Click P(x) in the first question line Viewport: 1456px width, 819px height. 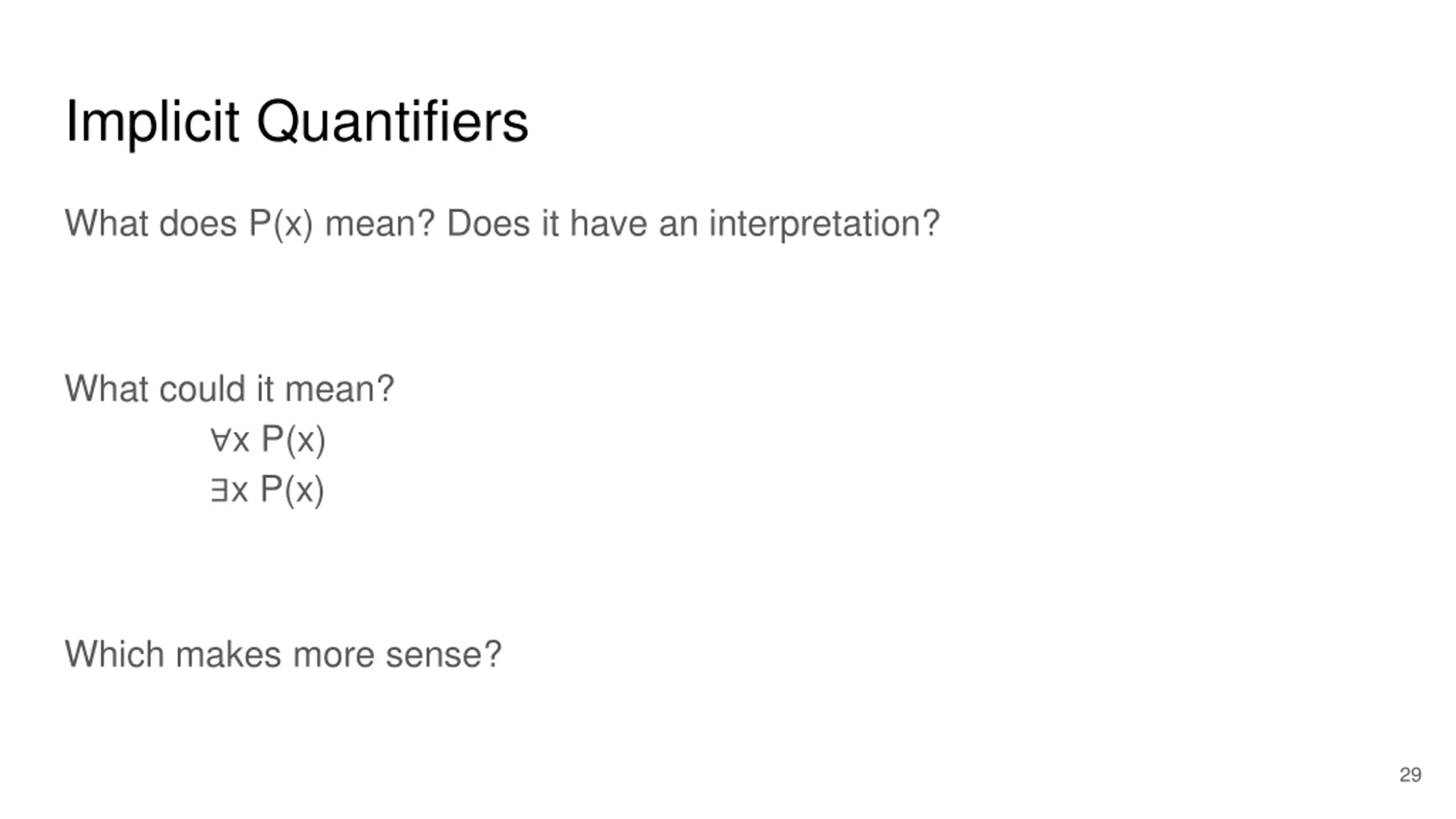[x=281, y=224]
